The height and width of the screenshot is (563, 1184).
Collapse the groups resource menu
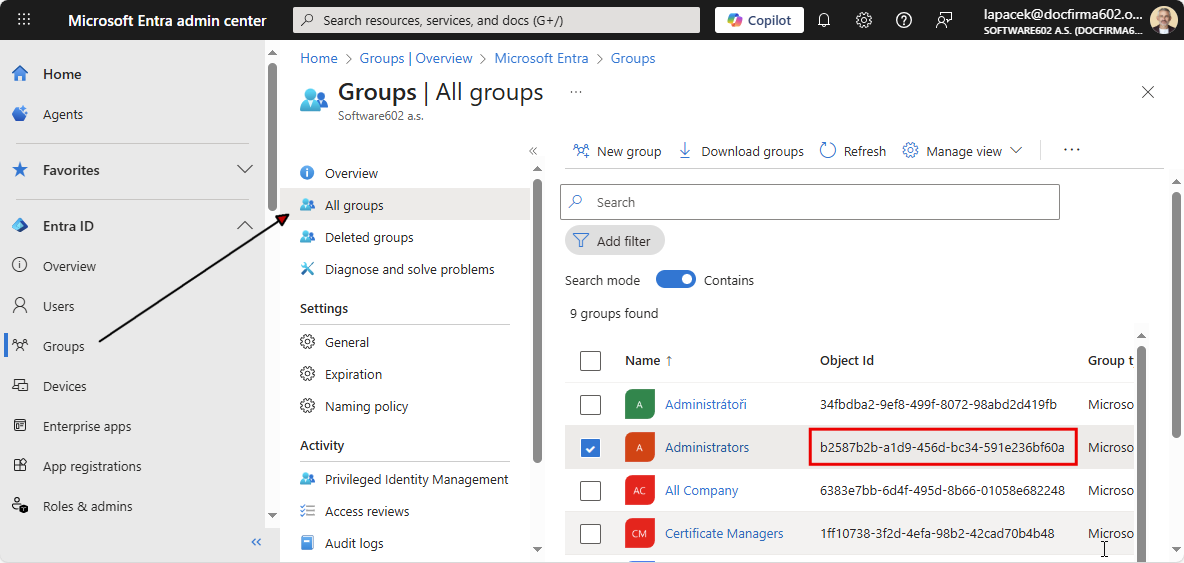533,151
